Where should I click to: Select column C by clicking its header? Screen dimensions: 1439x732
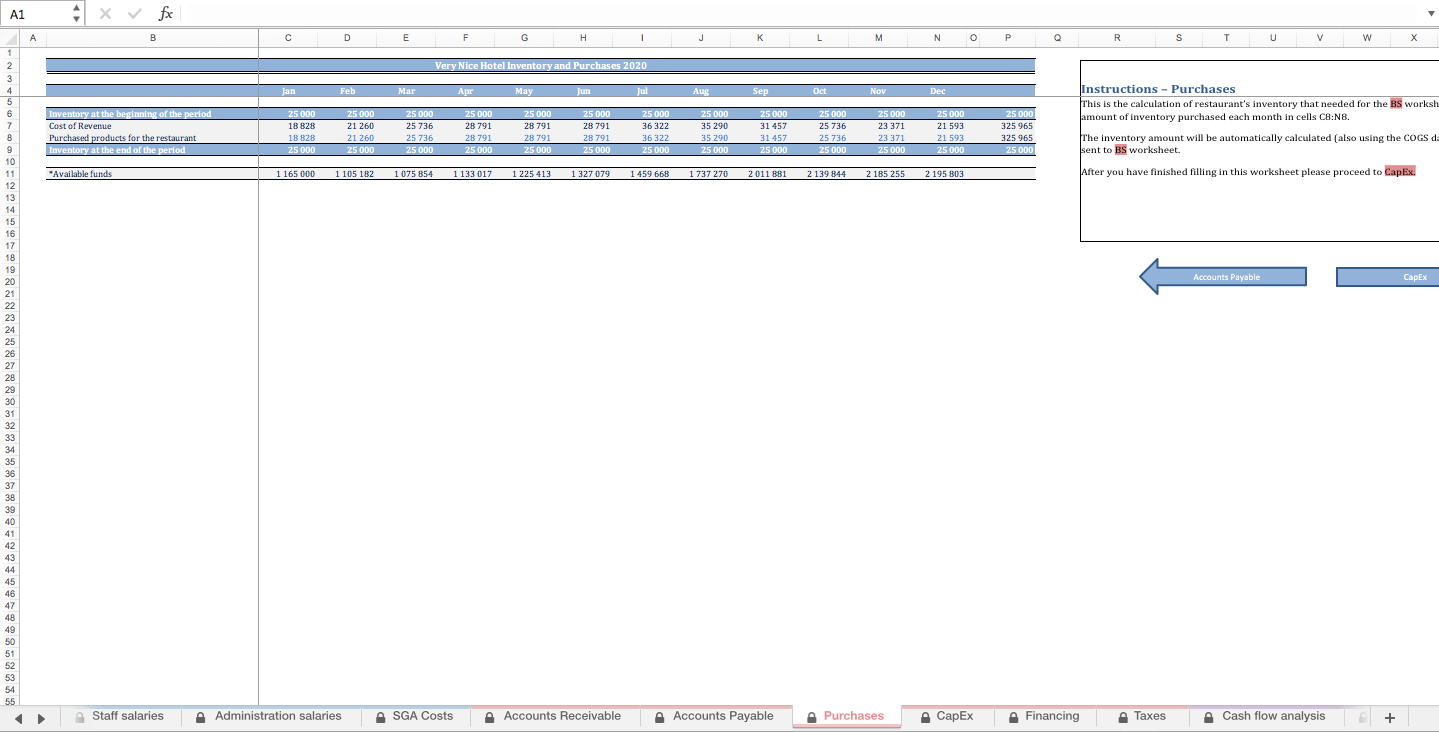(288, 37)
